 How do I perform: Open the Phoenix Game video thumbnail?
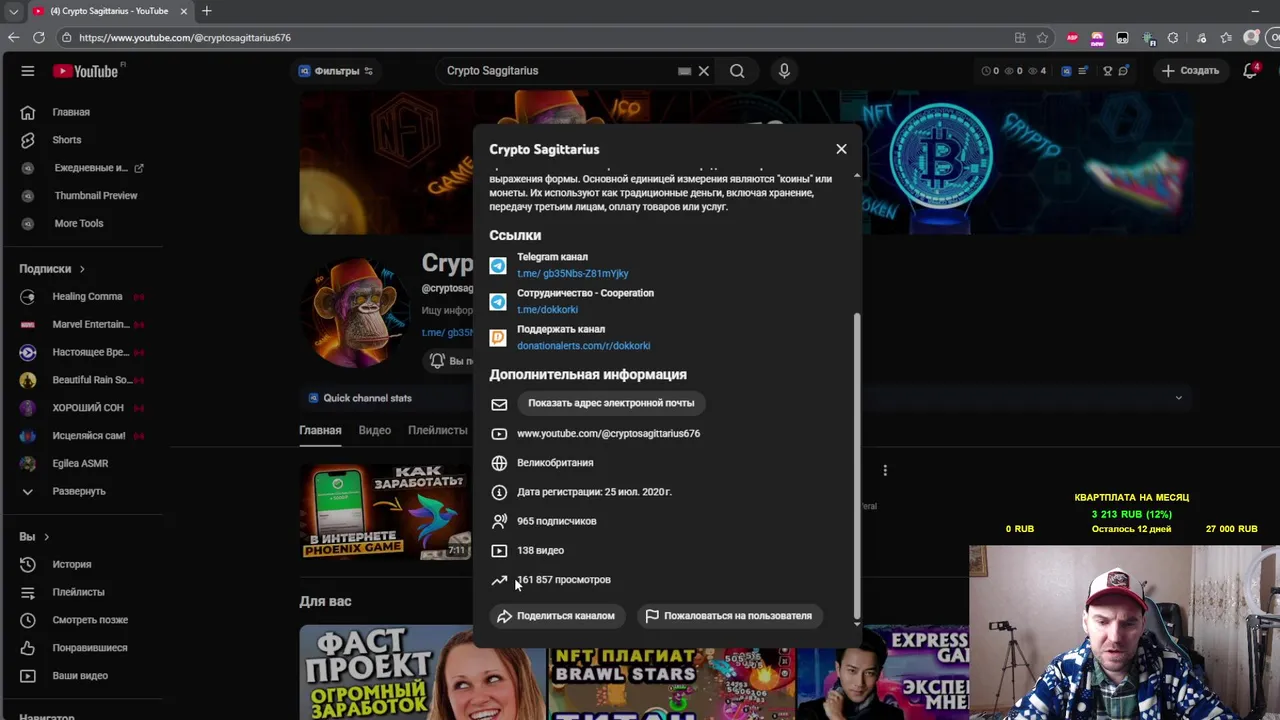pos(386,512)
